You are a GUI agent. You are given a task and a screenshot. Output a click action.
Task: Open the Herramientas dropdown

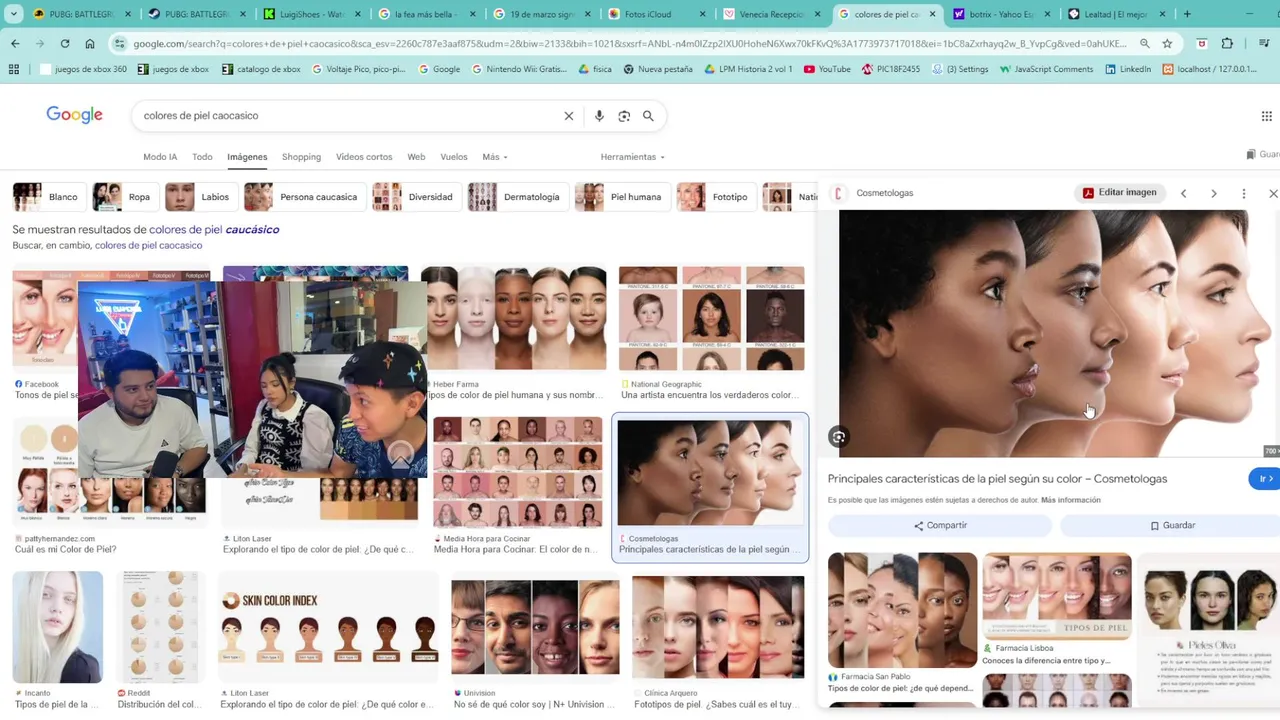[x=632, y=157]
